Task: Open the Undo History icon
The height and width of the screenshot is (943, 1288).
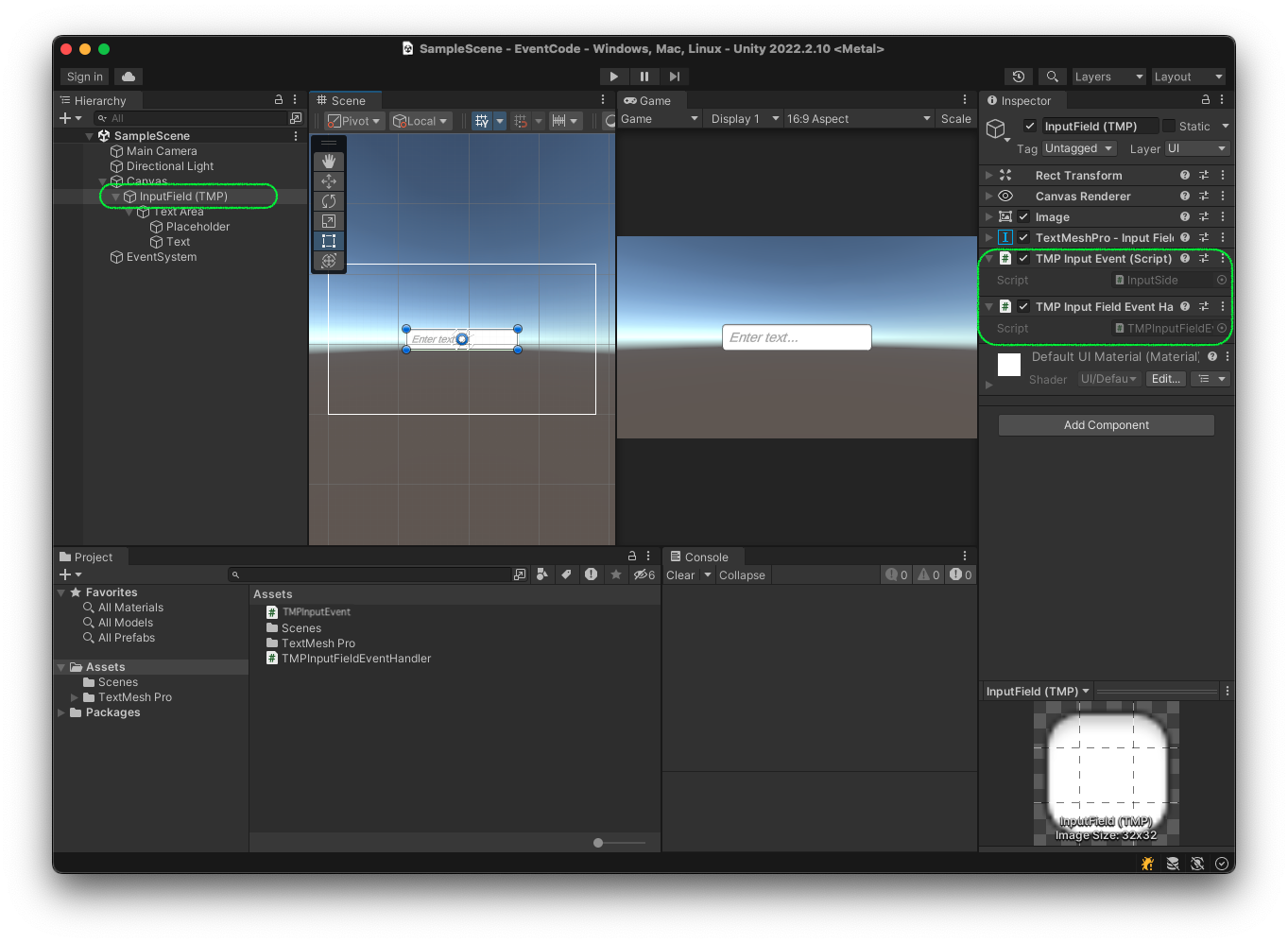Action: [1018, 77]
